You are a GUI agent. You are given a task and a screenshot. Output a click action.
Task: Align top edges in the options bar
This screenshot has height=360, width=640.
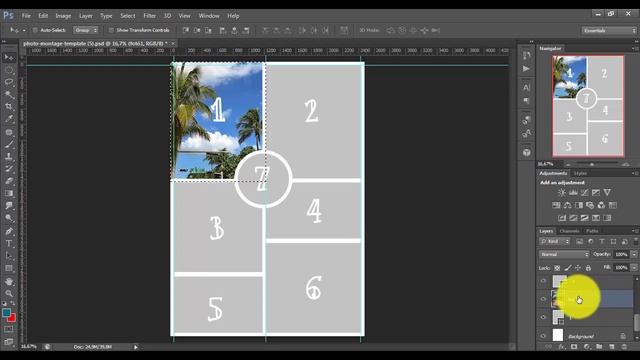coord(186,30)
